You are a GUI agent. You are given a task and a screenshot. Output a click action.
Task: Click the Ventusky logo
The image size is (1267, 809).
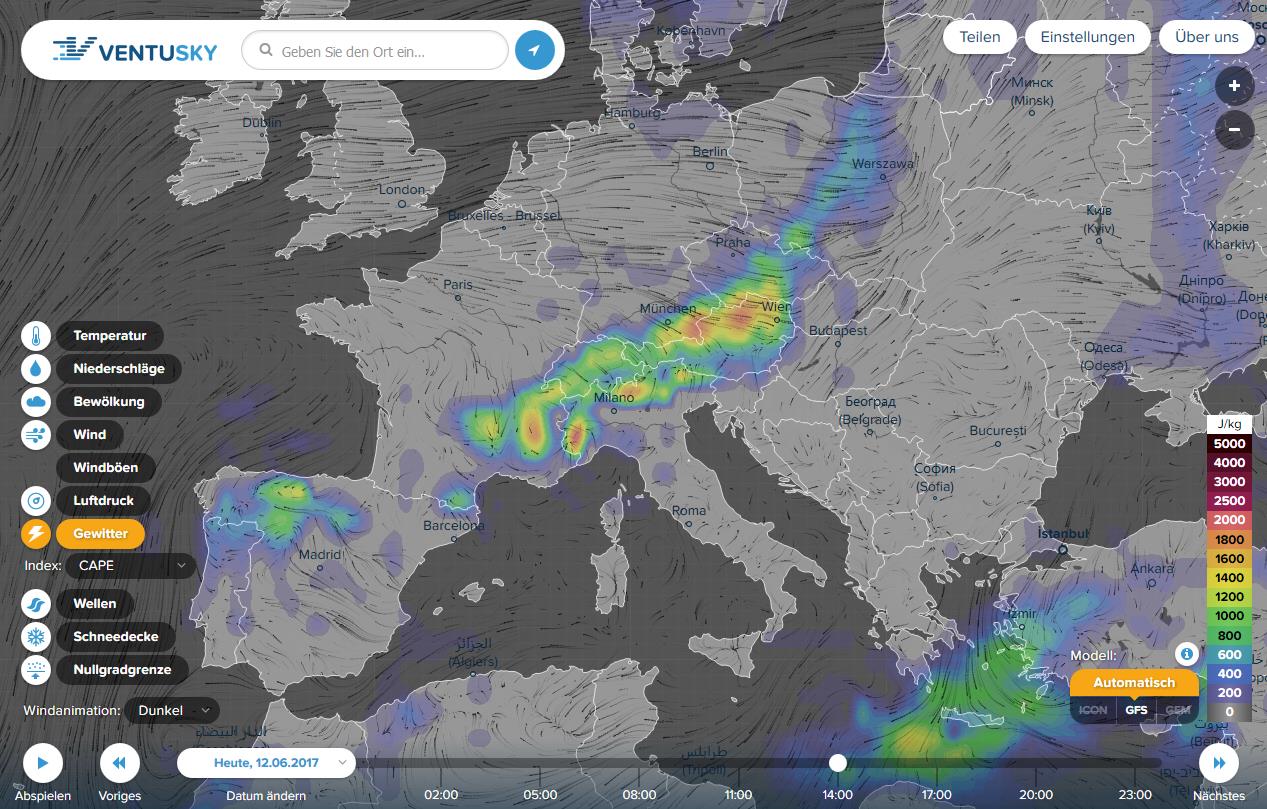pos(135,50)
